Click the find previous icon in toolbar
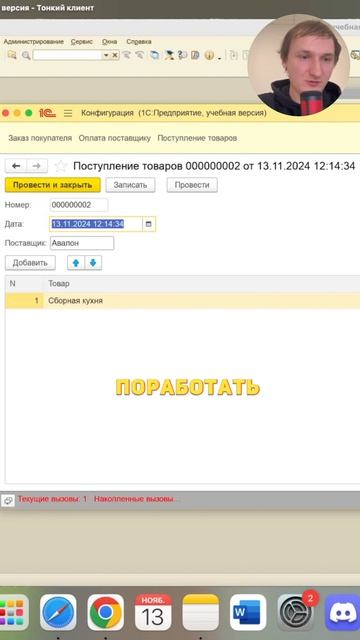 [140, 55]
